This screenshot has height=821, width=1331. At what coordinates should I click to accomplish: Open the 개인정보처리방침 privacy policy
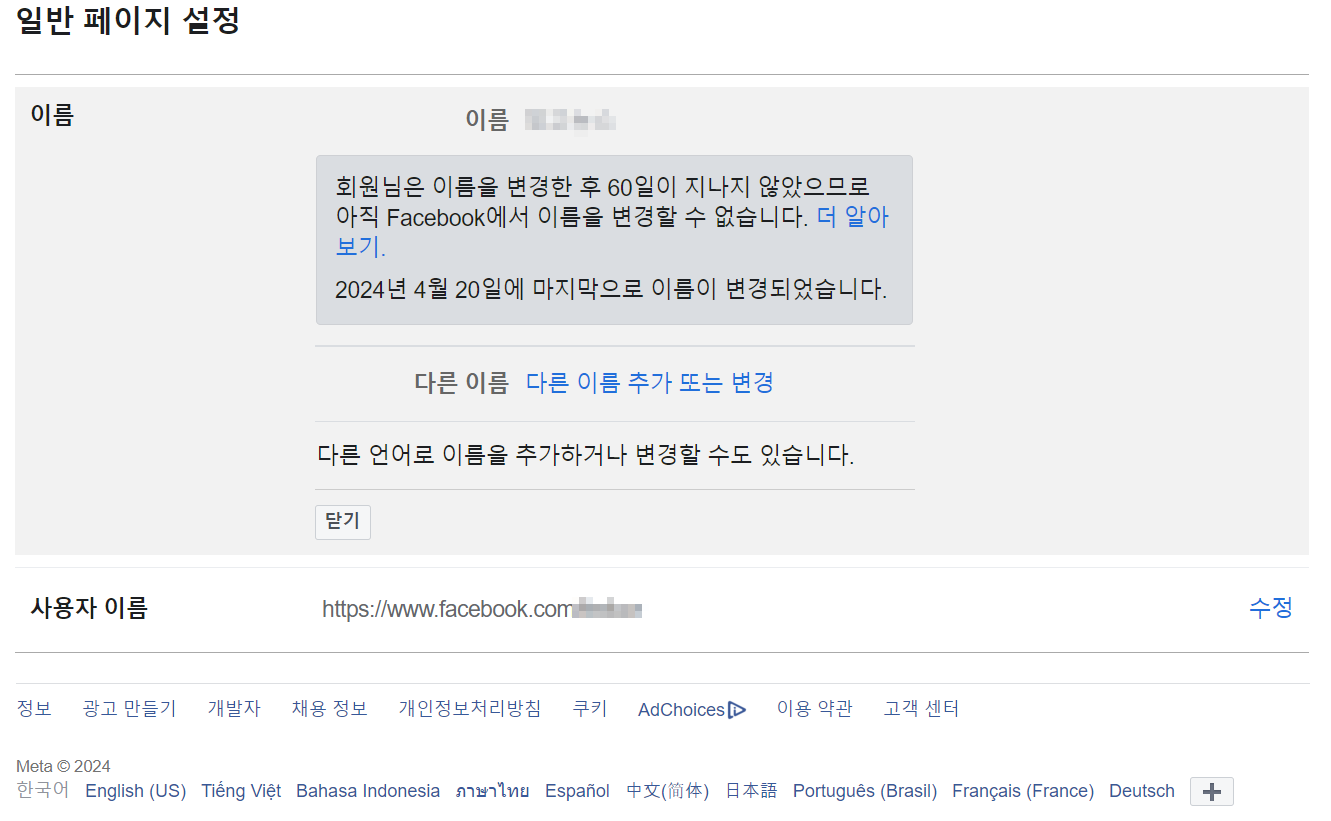[469, 708]
